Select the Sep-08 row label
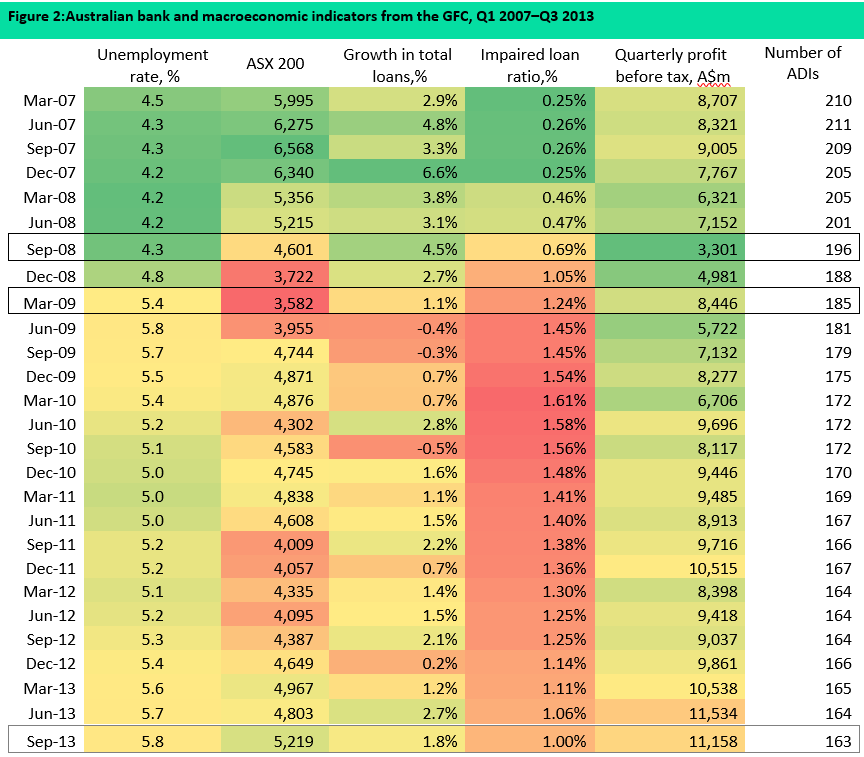This screenshot has height=757, width=864. coord(46,249)
